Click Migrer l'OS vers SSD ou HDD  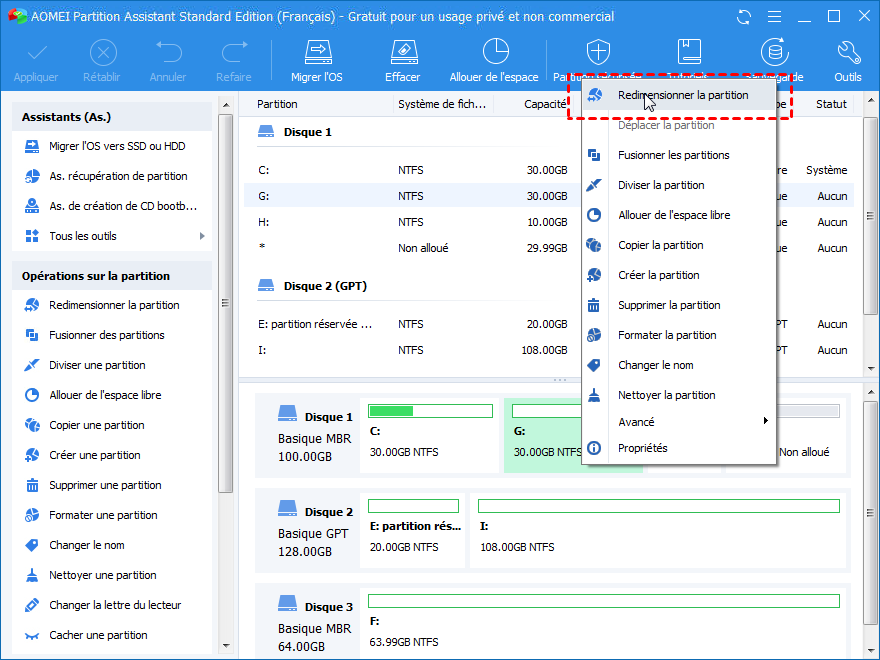(x=117, y=146)
